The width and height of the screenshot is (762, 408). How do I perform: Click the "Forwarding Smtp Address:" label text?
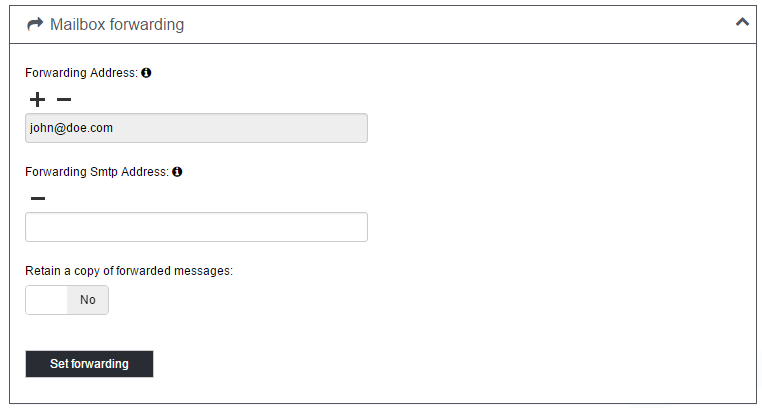97,172
